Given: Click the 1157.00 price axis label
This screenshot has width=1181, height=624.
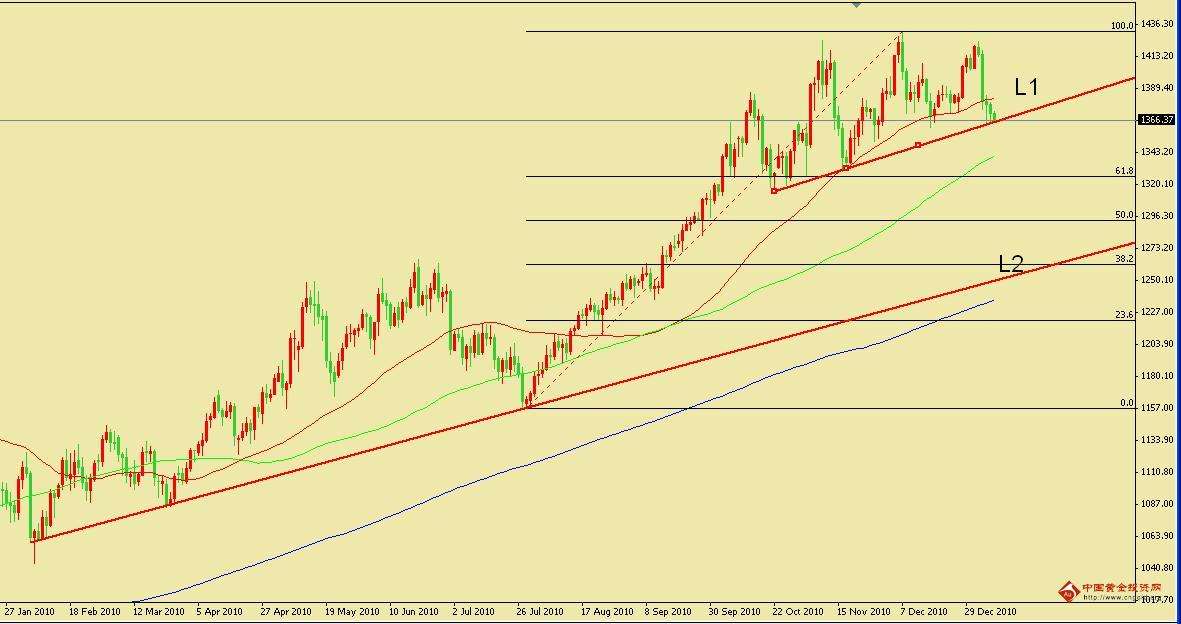Looking at the screenshot, I should [1157, 408].
